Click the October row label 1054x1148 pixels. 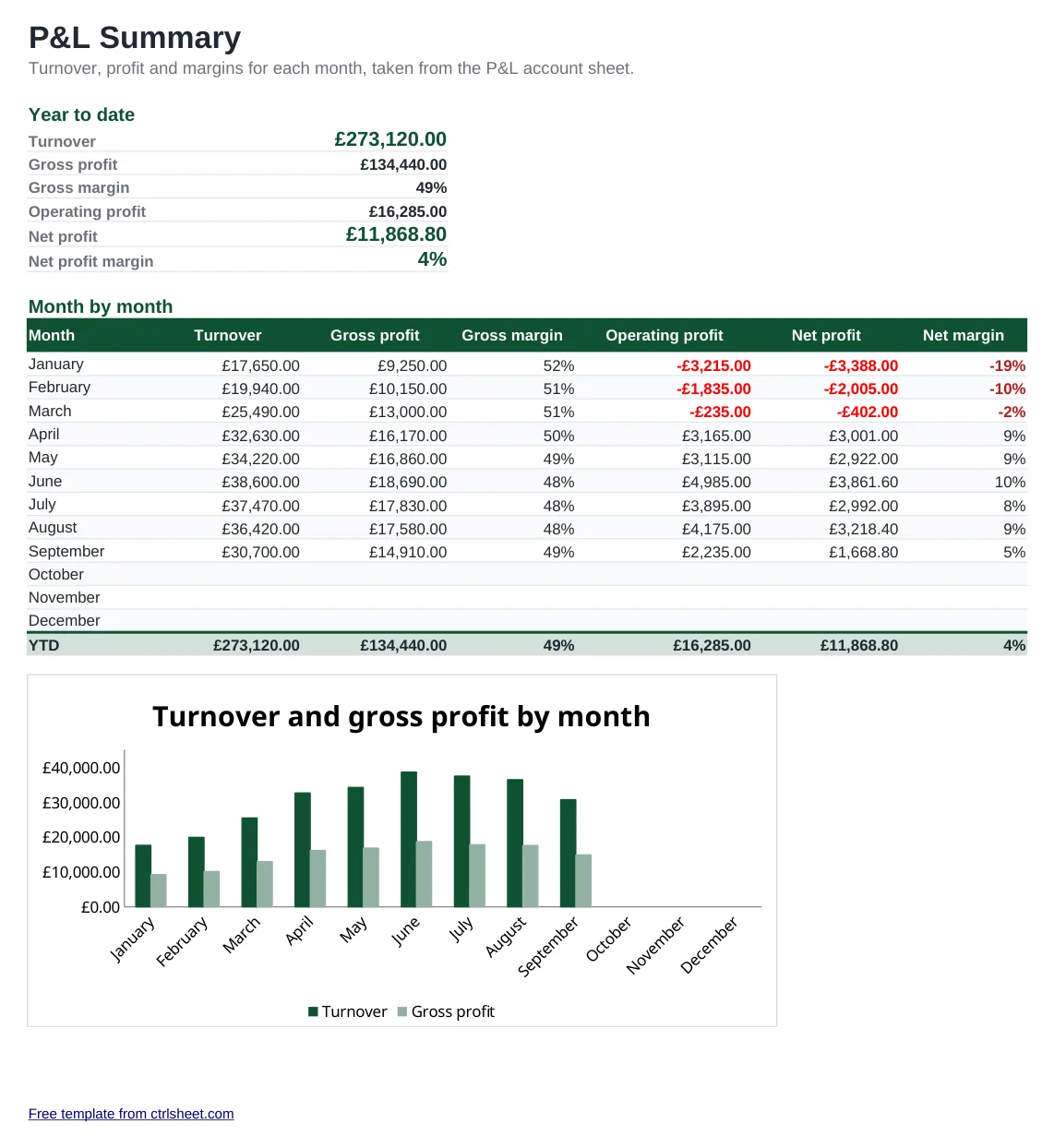pos(56,574)
